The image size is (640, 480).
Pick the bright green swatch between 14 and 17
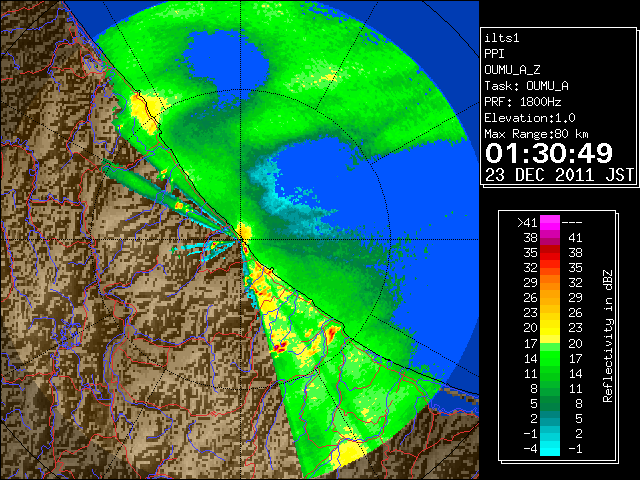(x=550, y=358)
